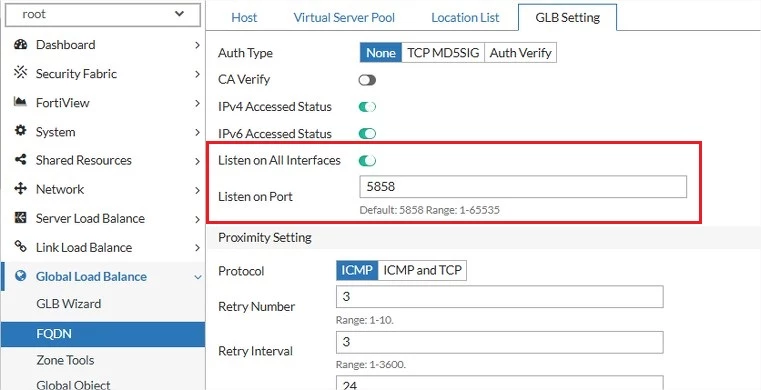The width and height of the screenshot is (761, 390).
Task: Open System menu label
Action: tap(55, 132)
